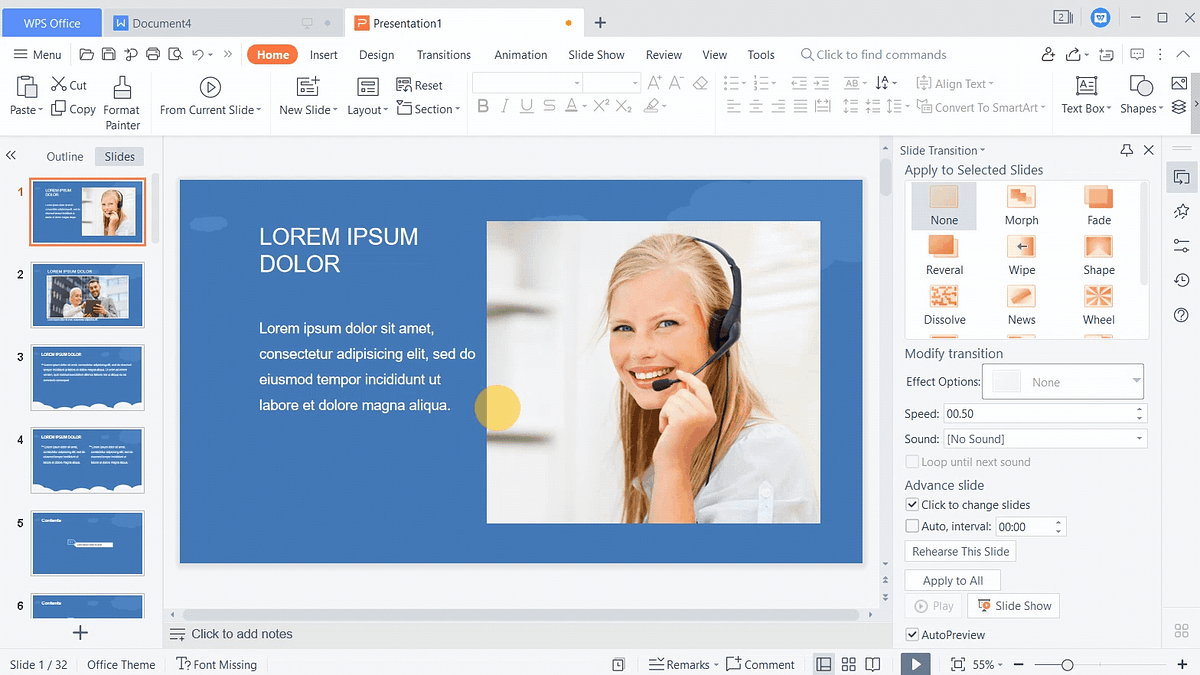Open the Insert ribbon tab
The image size is (1200, 675).
coord(324,55)
